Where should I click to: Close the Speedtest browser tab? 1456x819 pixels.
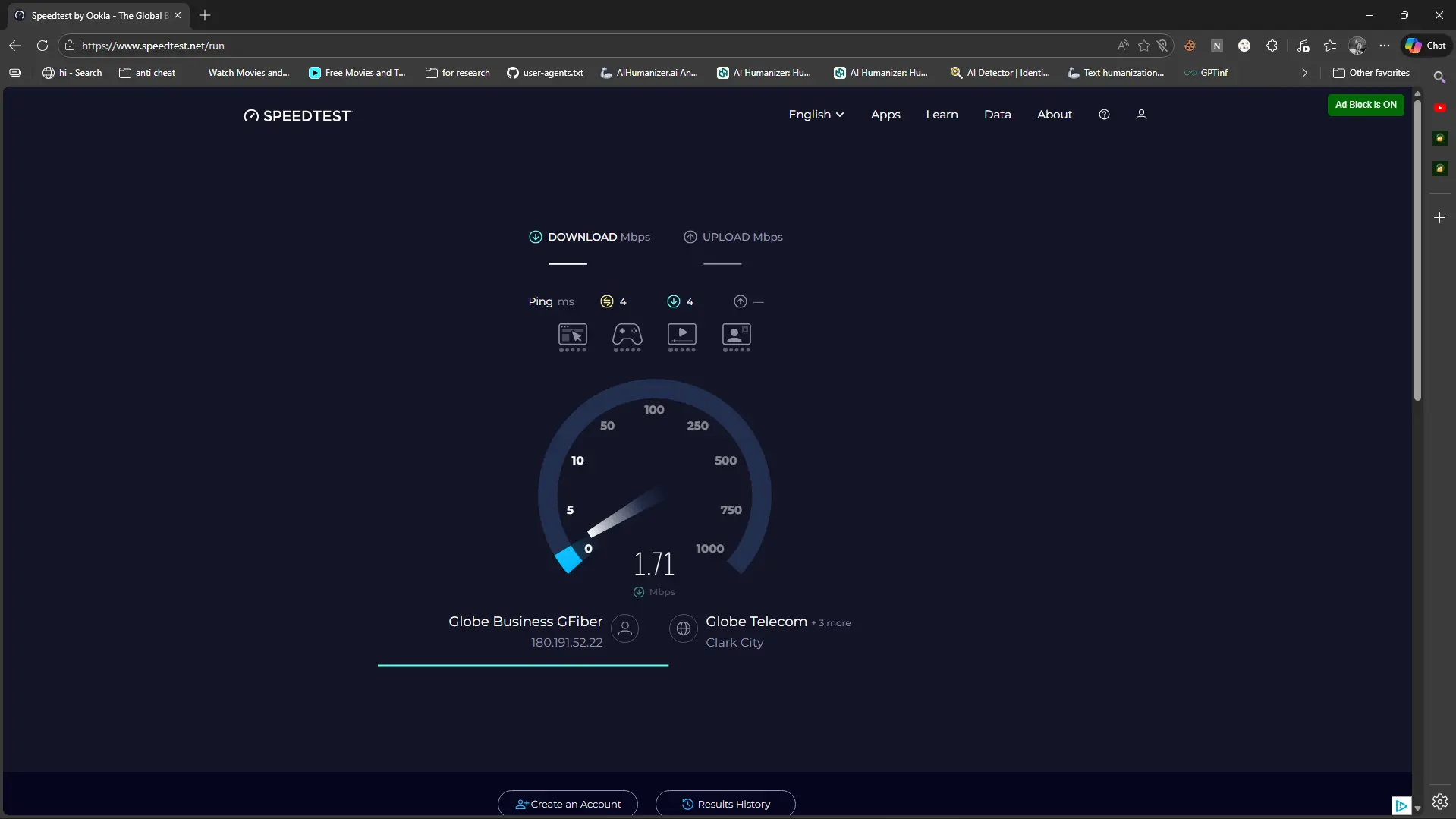tap(178, 15)
